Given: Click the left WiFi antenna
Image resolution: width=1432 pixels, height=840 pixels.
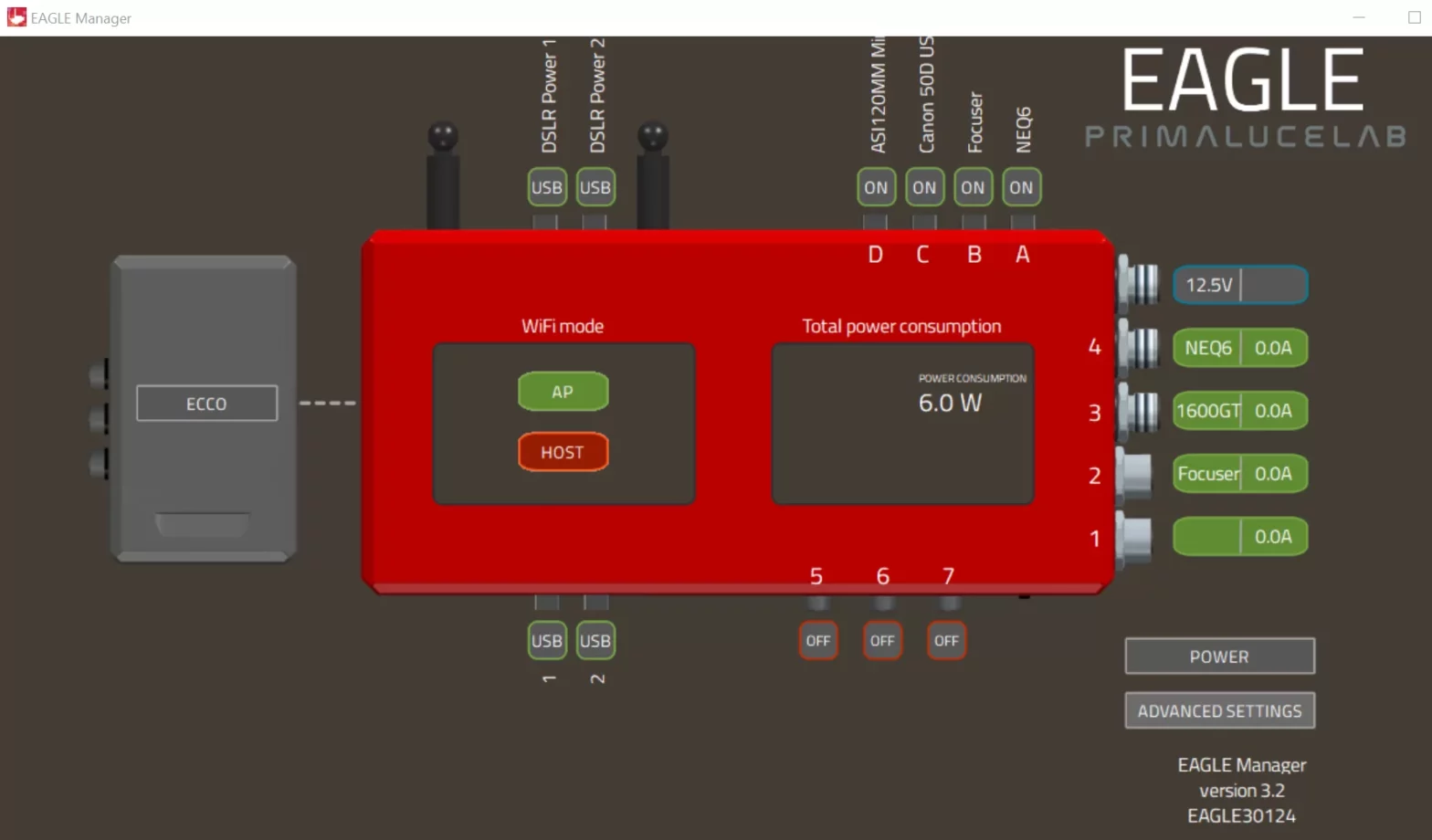Looking at the screenshot, I should [x=443, y=173].
